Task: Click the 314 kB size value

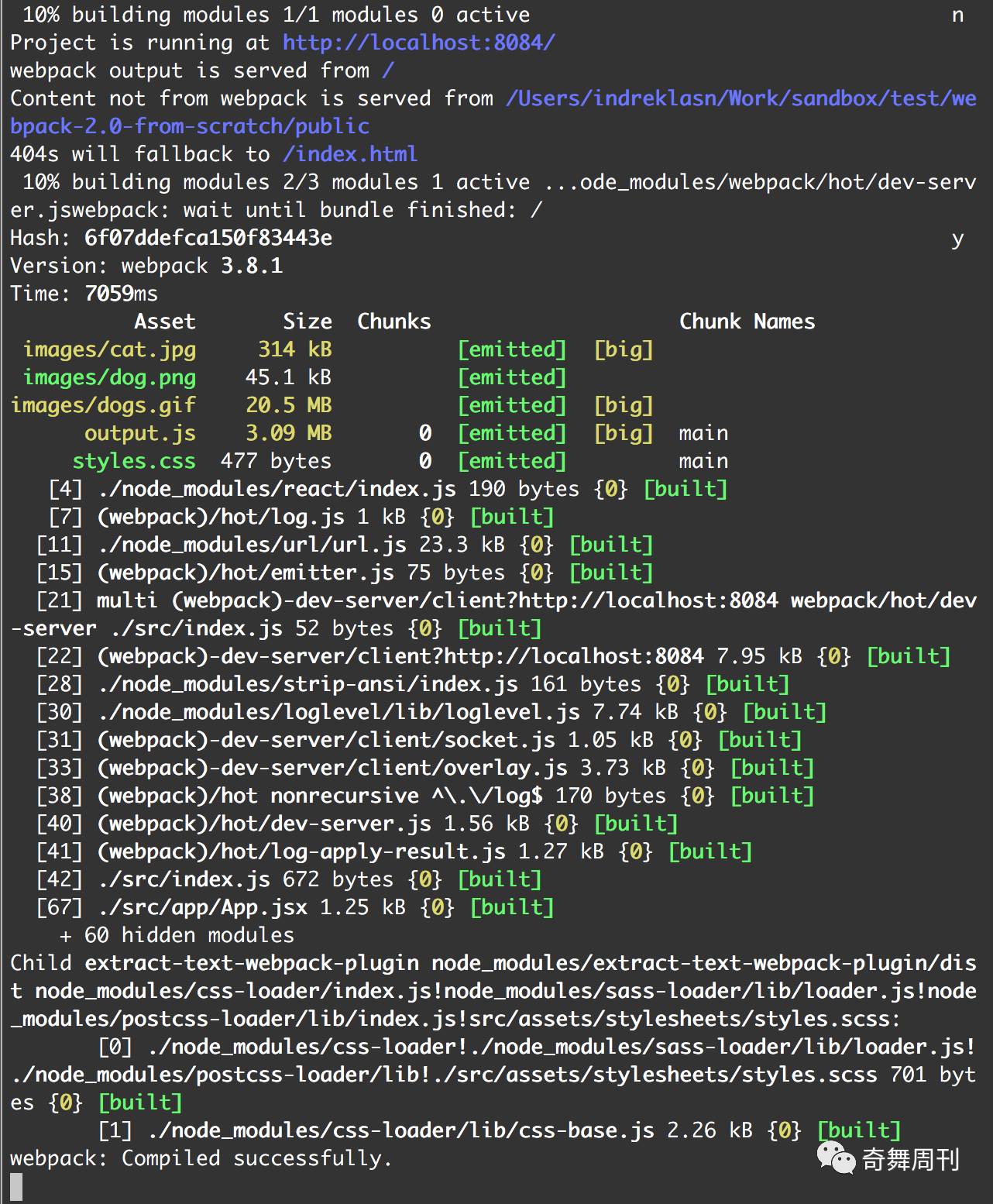Action: [x=295, y=349]
